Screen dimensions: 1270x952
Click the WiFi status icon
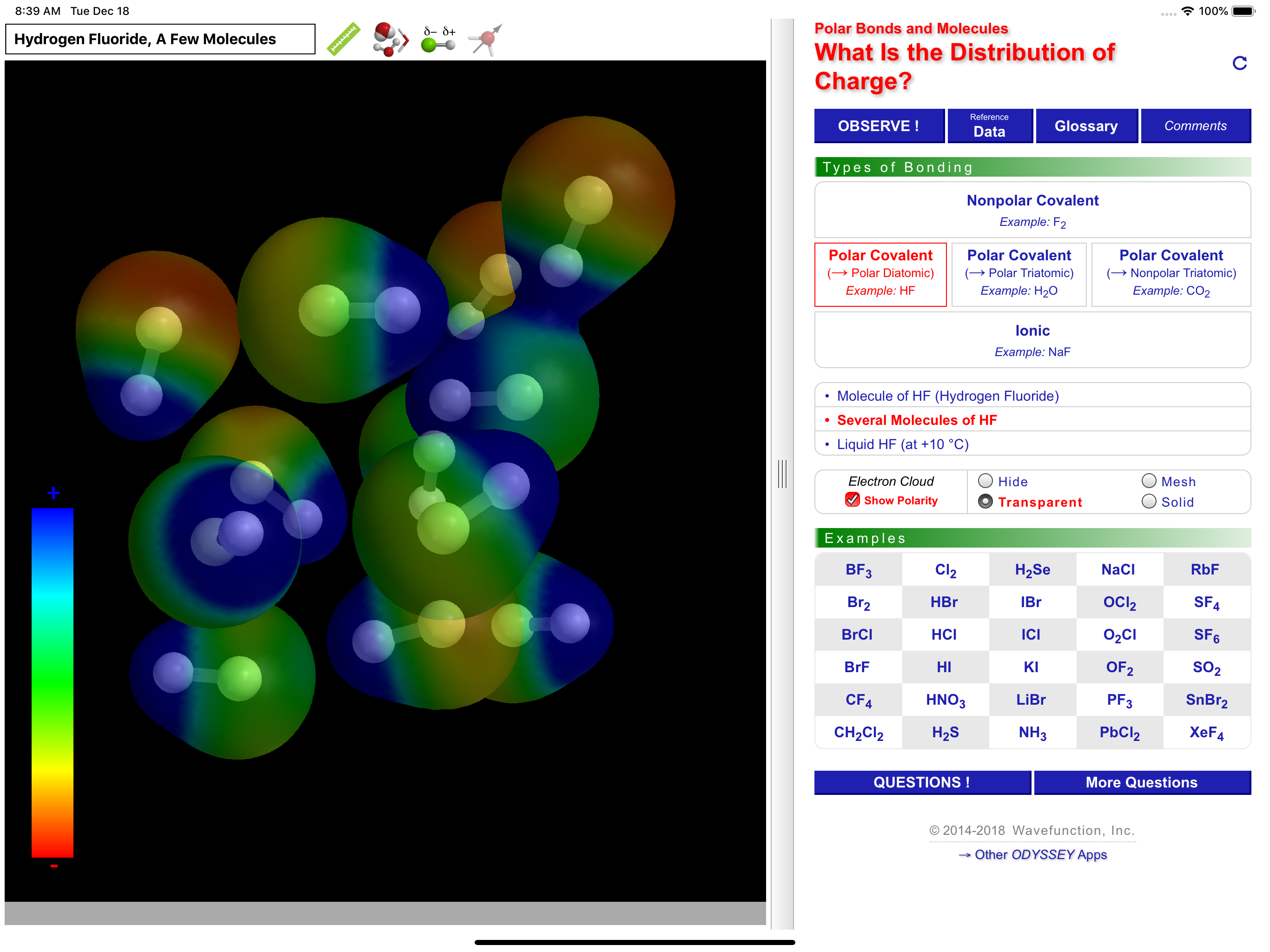coord(1187,11)
